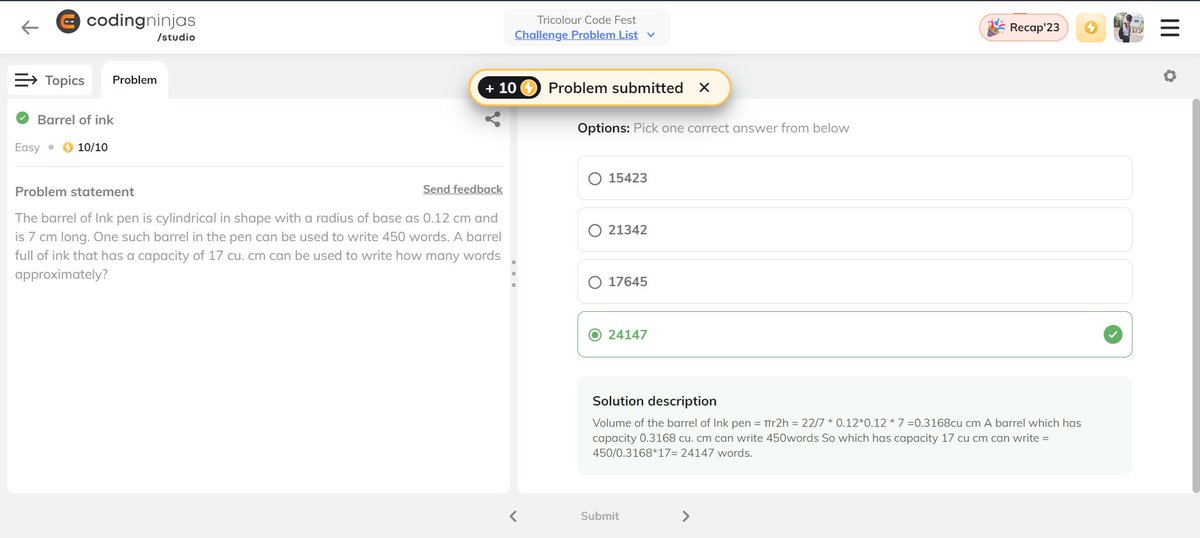Click the 10/10 score text
Viewport: 1200px width, 538px height.
[92, 148]
